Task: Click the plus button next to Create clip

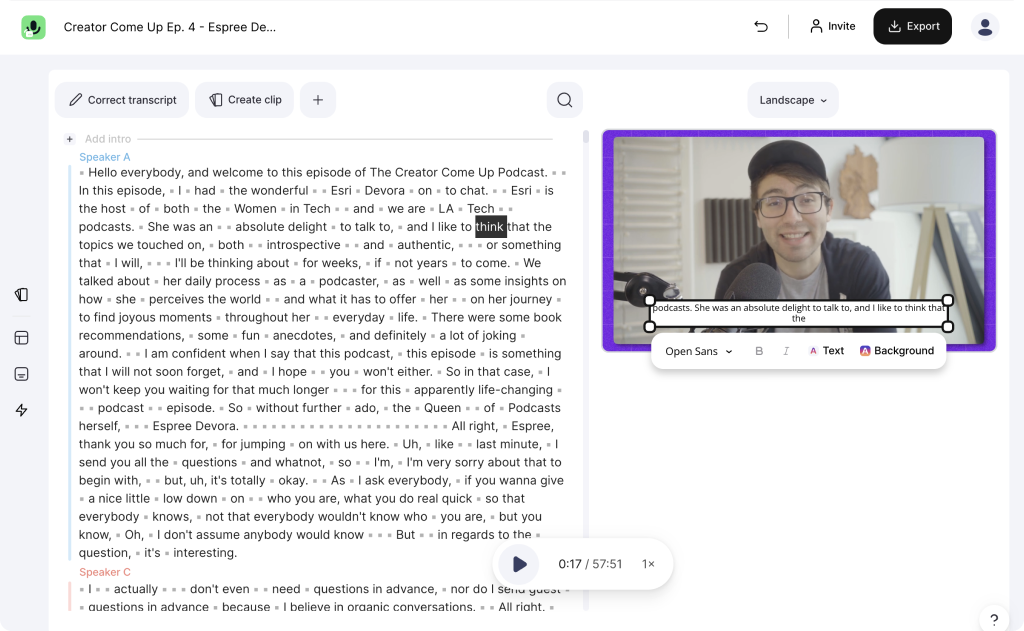Action: click(318, 100)
